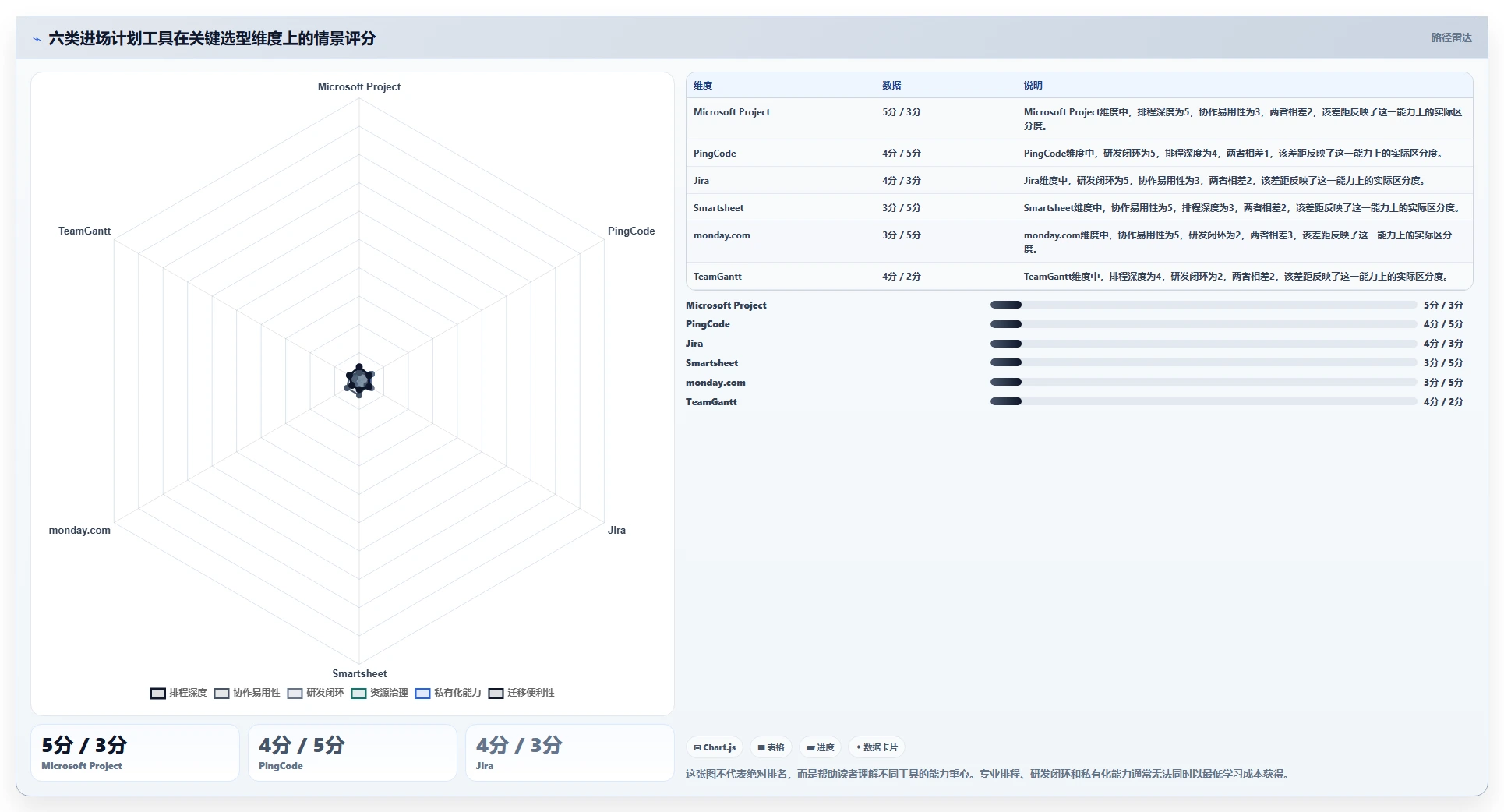Screen dimensions: 1504x812
Task: Click the 维度 table column header
Action: [x=703, y=86]
